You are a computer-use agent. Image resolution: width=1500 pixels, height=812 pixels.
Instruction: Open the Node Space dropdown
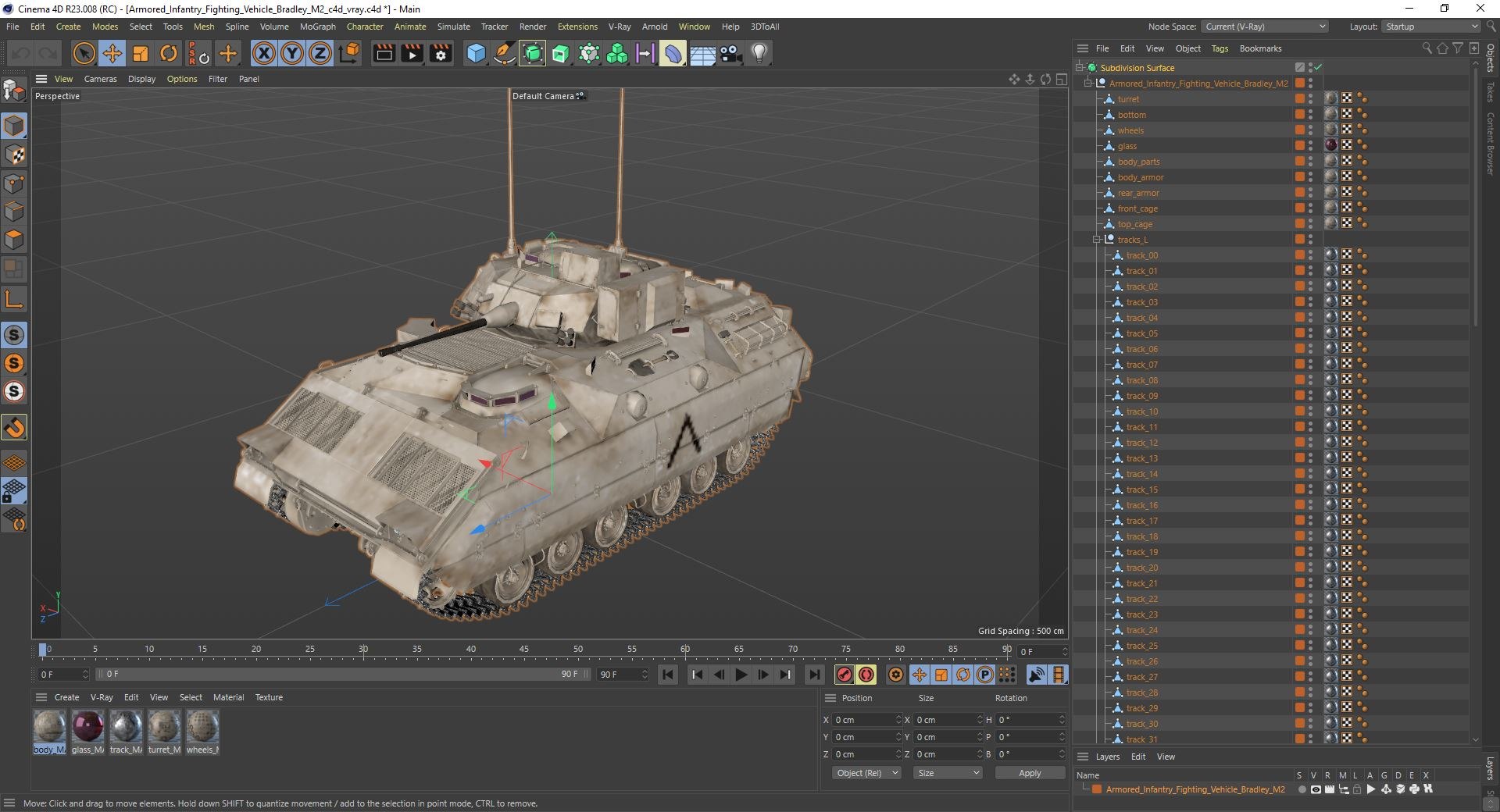[x=1265, y=27]
